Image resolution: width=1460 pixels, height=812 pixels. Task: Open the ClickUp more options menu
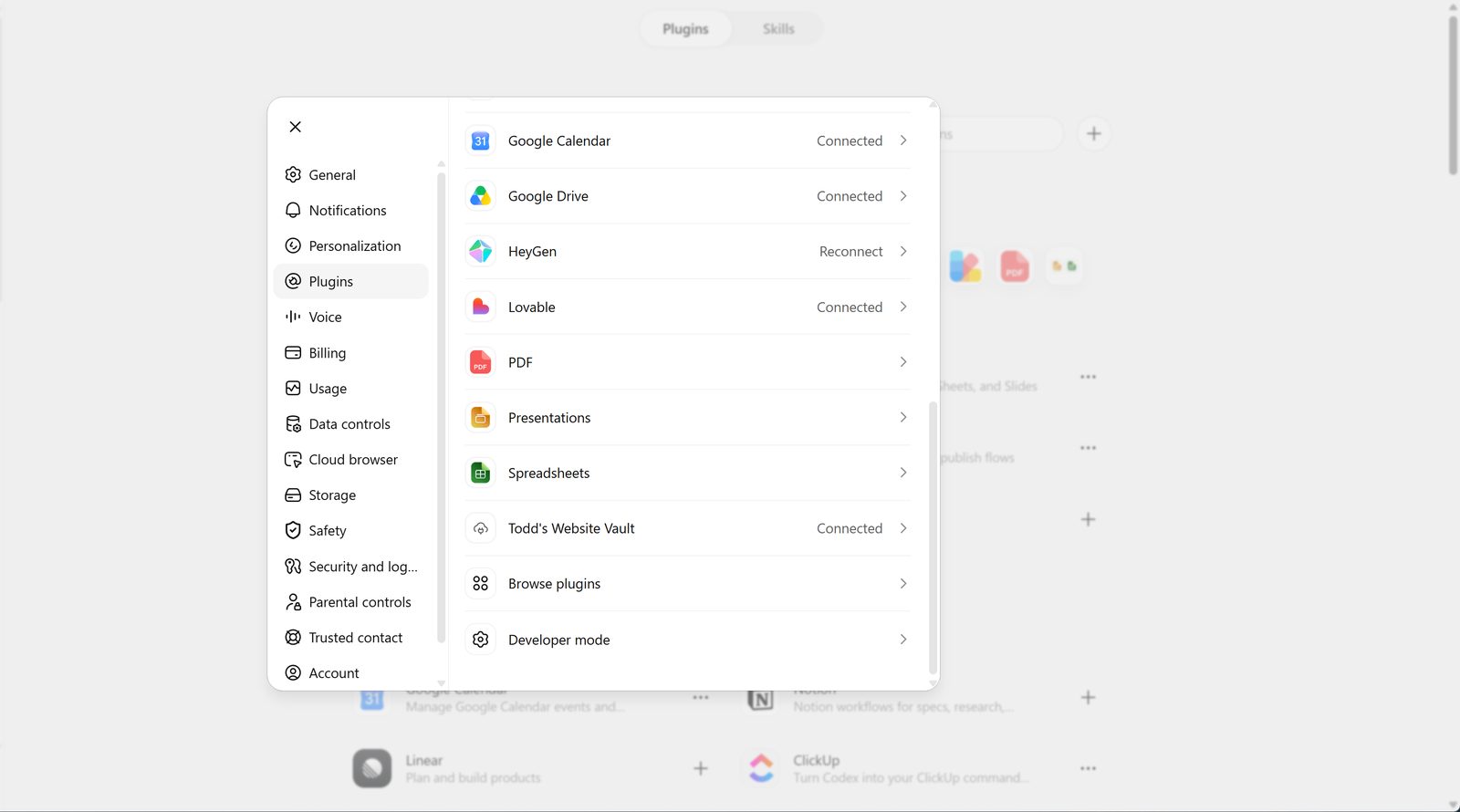[1088, 768]
